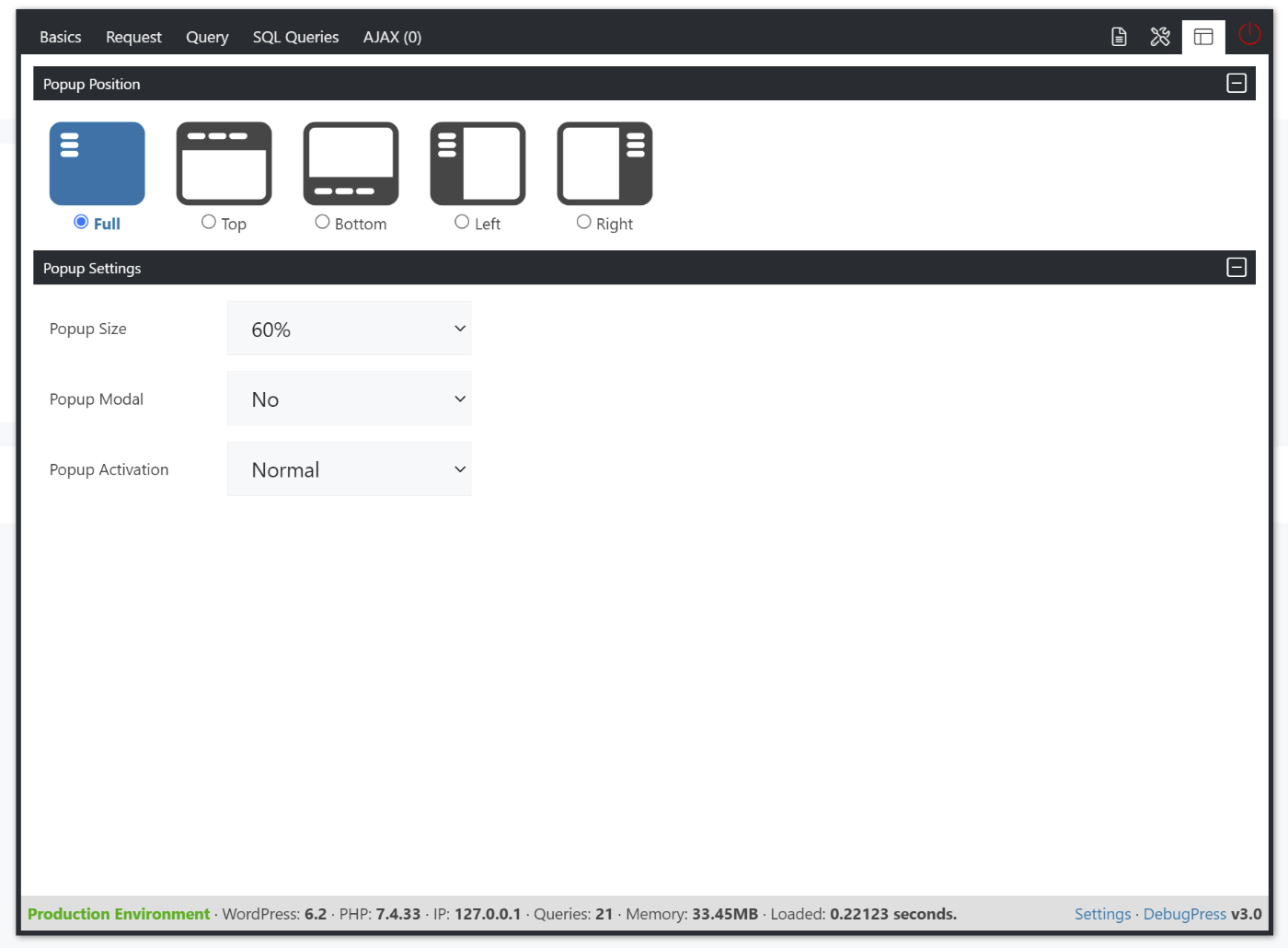Choose the Bottom position layout icon
The image size is (1288, 948).
[351, 164]
